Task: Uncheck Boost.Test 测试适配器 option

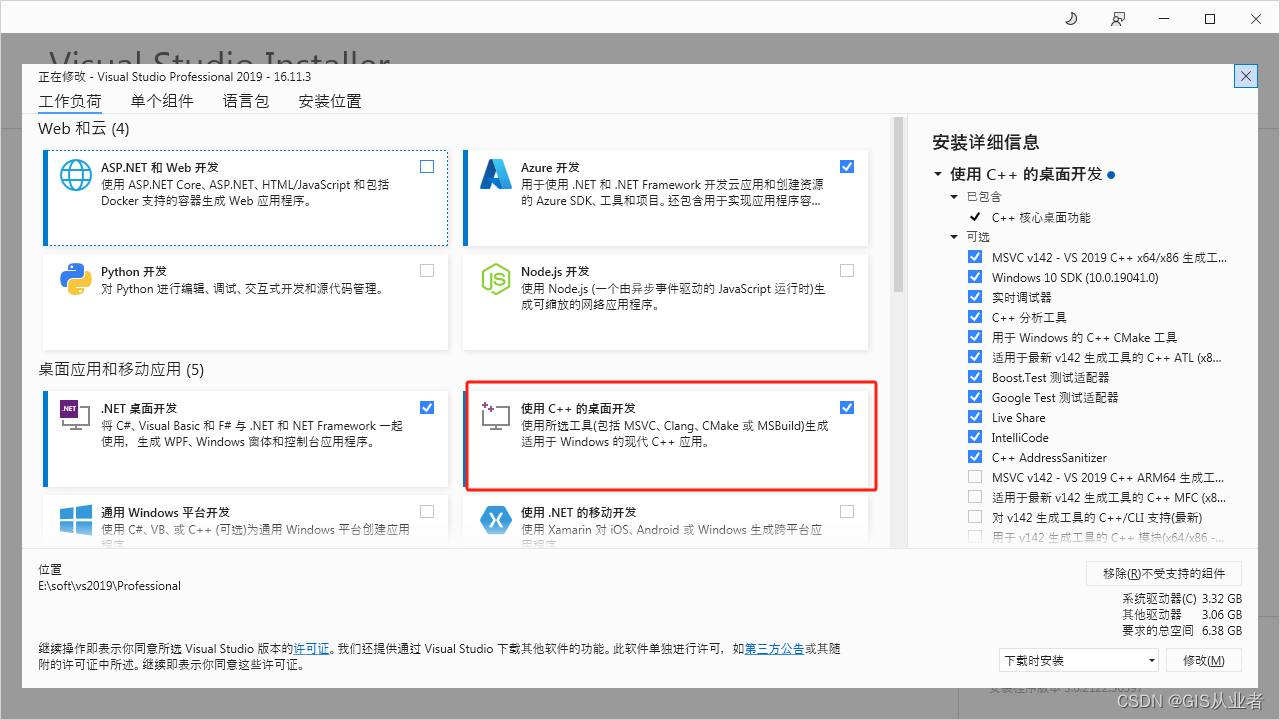Action: point(975,377)
